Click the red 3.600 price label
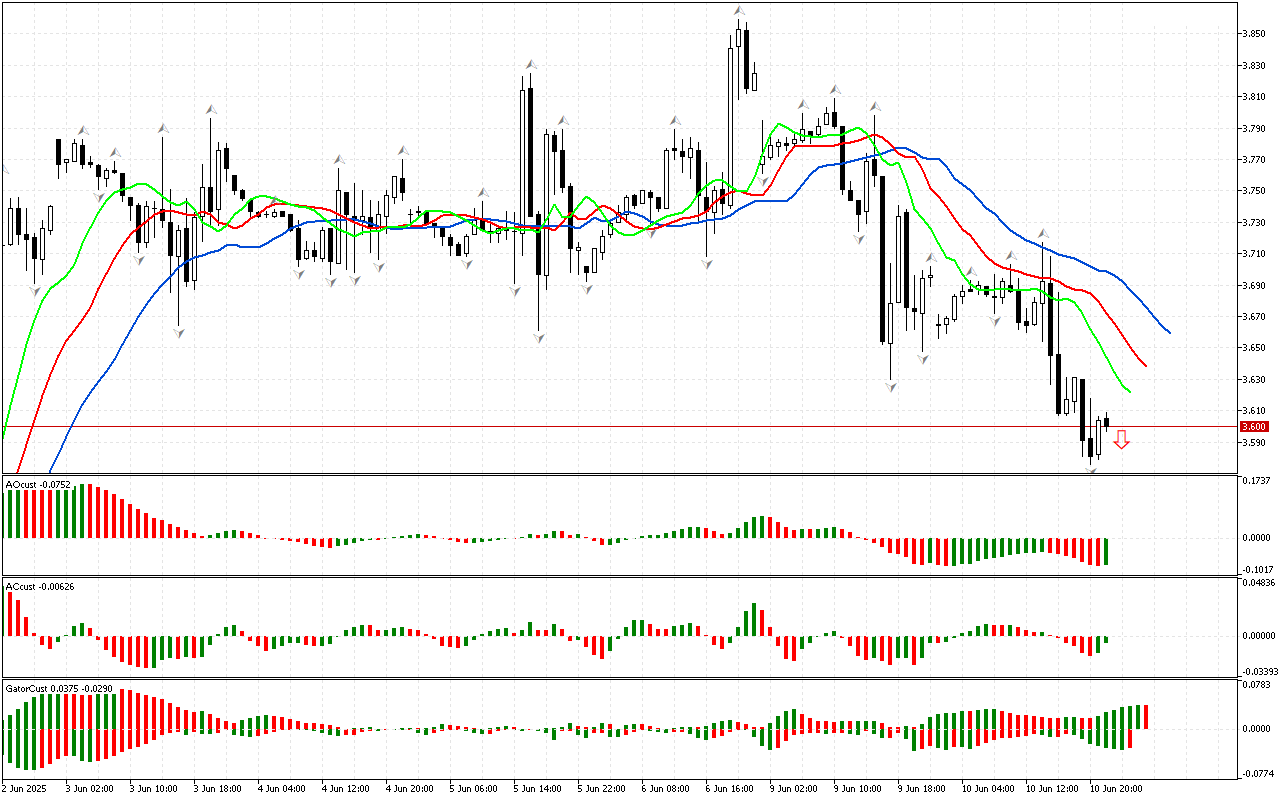Screen dimensions: 1280x800 [x=1254, y=427]
